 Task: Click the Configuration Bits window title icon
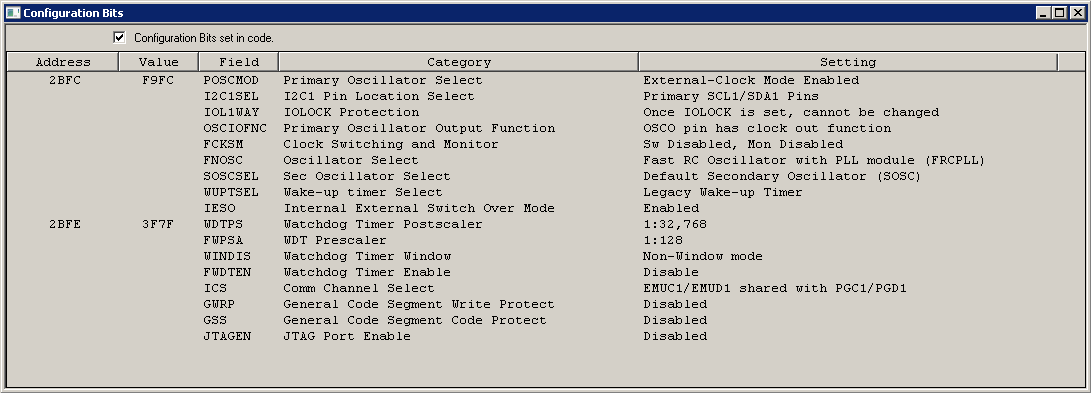(13, 13)
